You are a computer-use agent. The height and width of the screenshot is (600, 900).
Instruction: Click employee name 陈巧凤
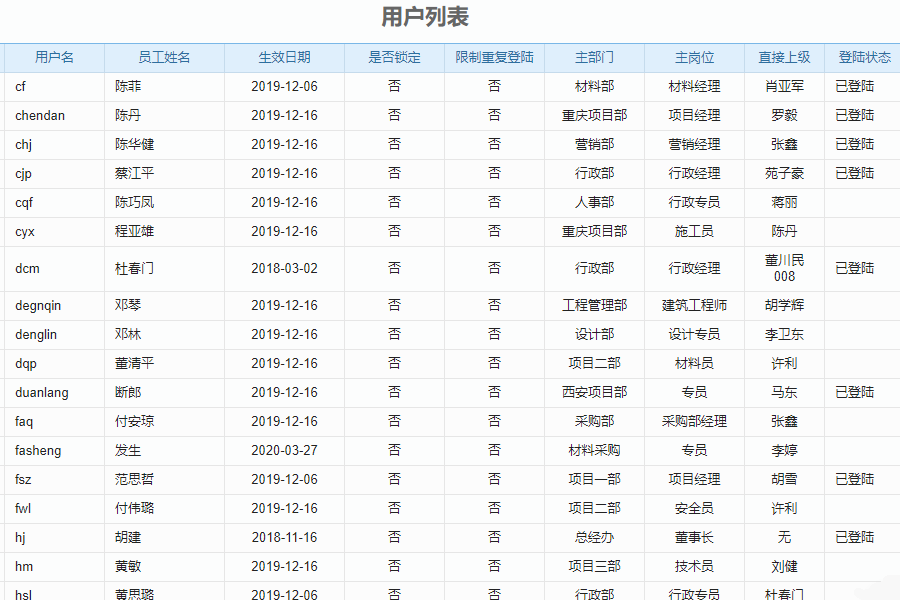134,203
